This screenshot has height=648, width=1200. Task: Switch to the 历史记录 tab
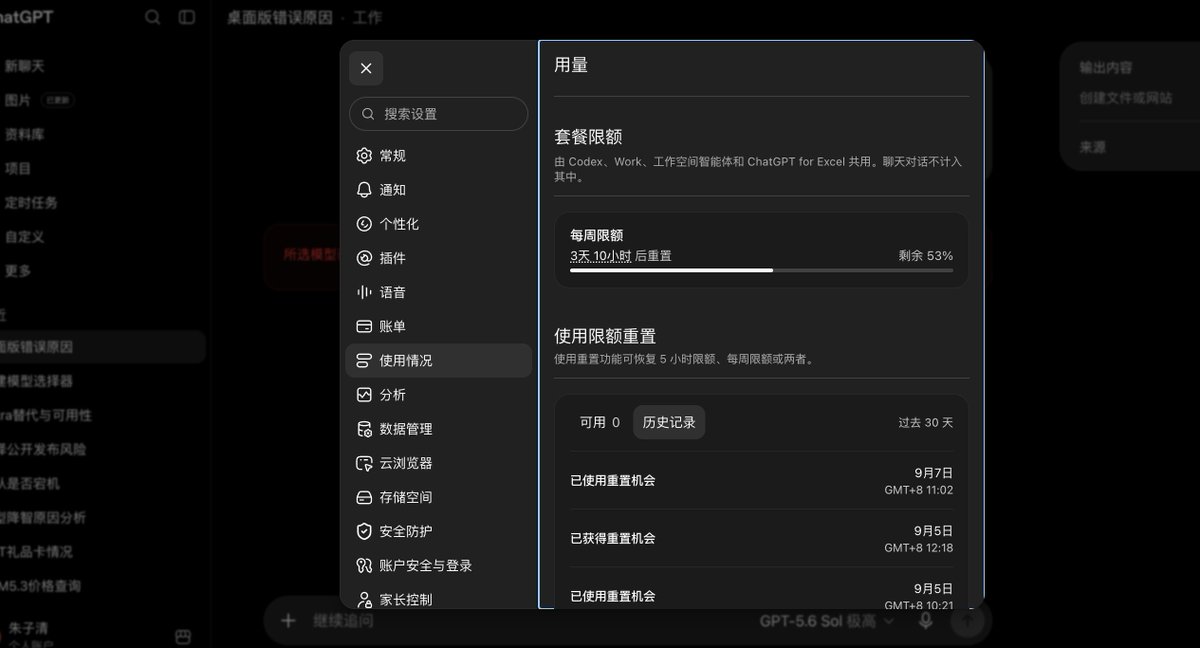669,422
